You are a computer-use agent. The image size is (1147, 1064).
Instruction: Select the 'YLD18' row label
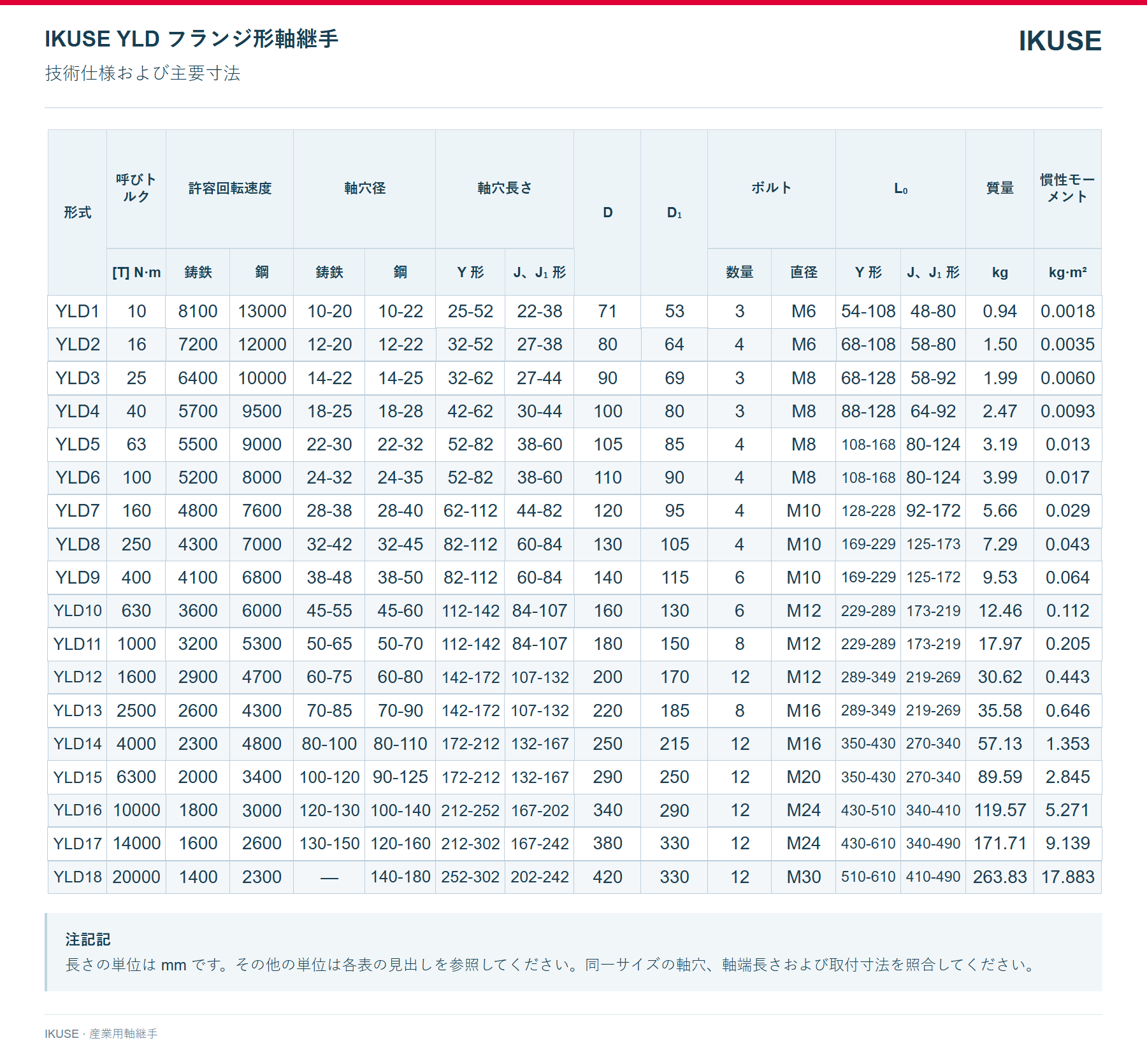(x=78, y=877)
